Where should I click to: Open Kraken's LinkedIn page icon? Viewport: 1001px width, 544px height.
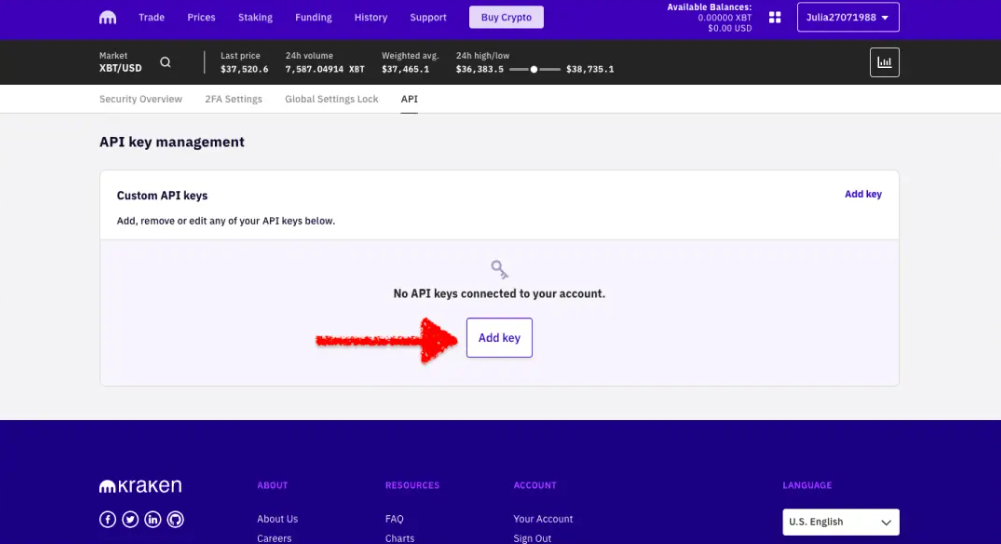click(x=153, y=519)
